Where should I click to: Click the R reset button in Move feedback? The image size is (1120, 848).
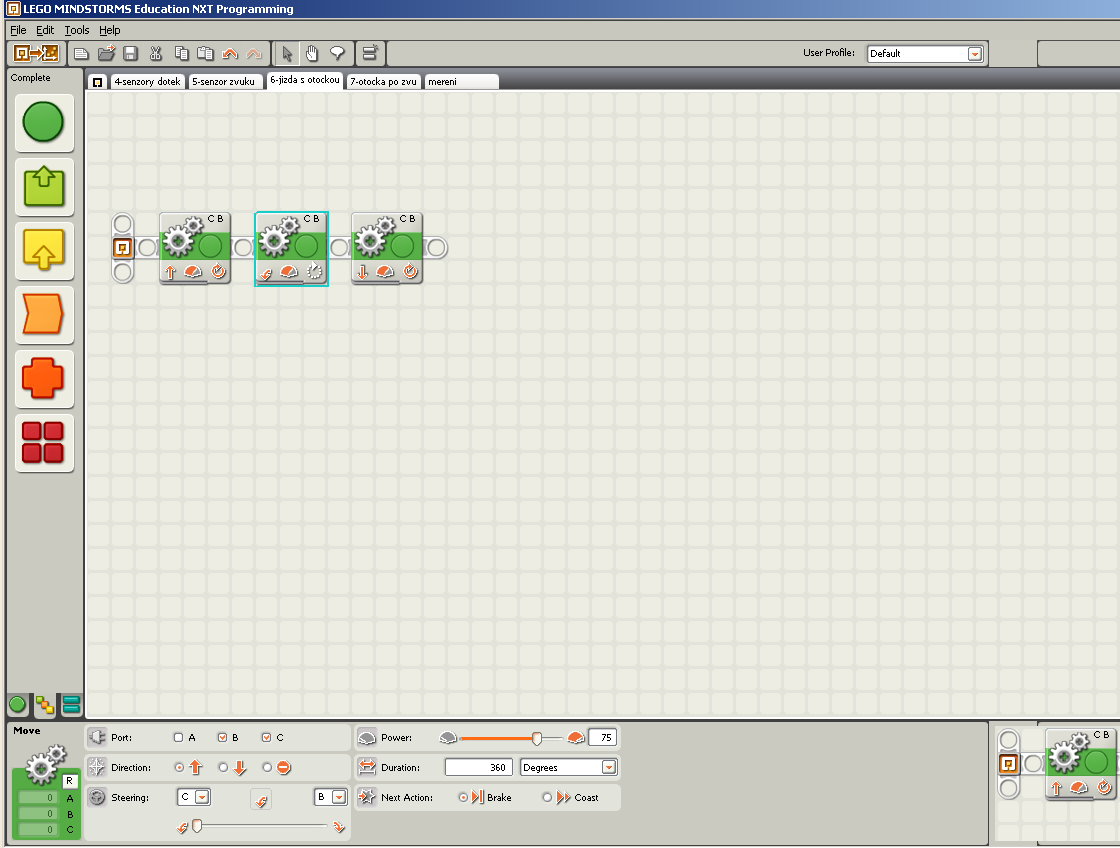pyautogui.click(x=69, y=781)
